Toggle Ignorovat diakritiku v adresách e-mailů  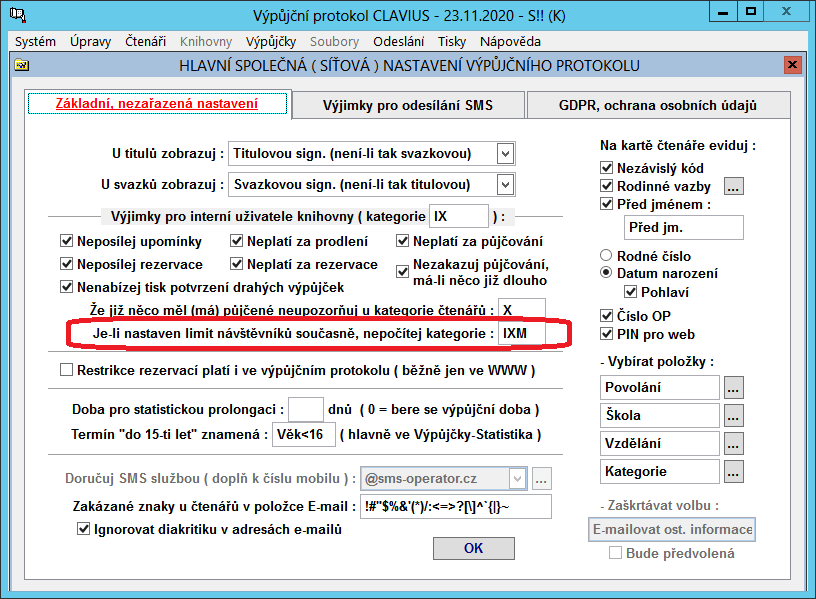(83, 529)
